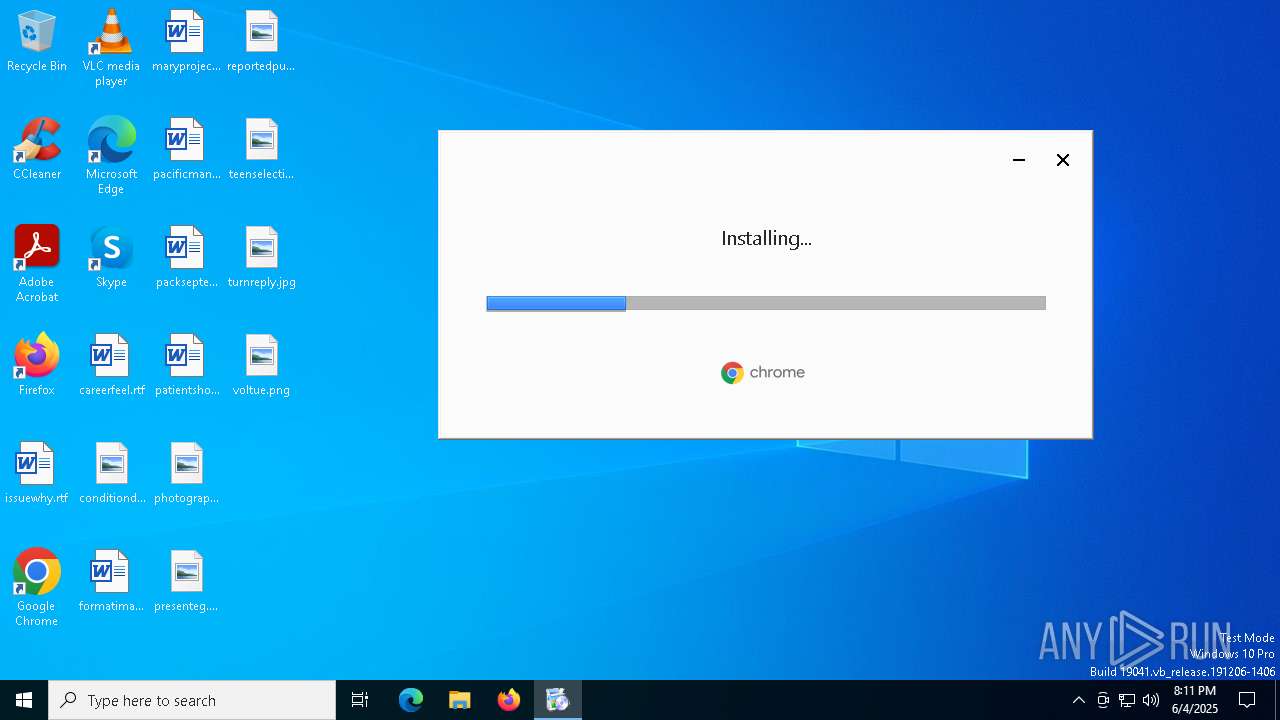The height and width of the screenshot is (720, 1280).
Task: Select the photograp... image file
Action: click(x=186, y=474)
